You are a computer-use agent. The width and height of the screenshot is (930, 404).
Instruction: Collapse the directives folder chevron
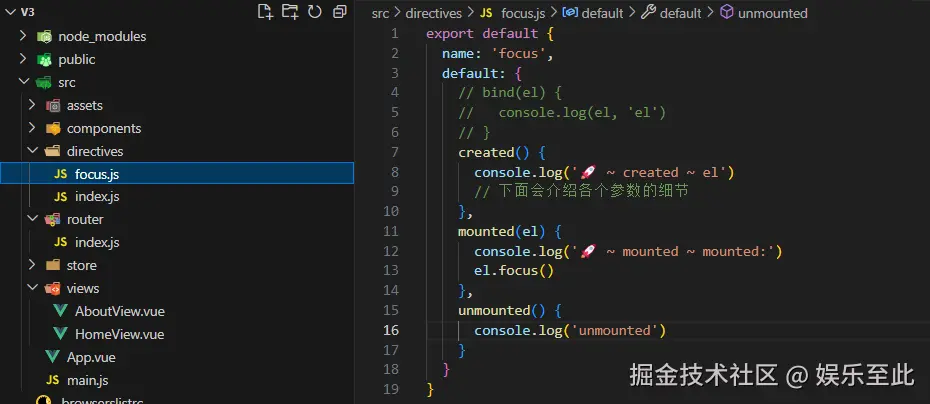[x=32, y=151]
